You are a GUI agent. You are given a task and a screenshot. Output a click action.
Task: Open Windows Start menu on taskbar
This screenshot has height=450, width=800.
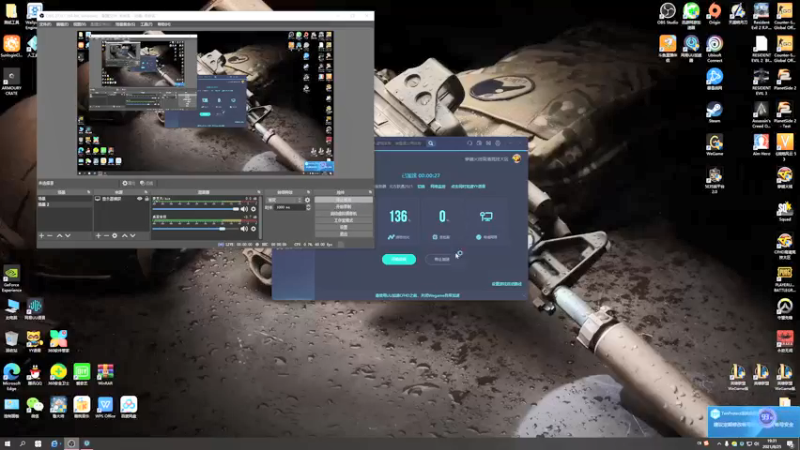(x=7, y=444)
